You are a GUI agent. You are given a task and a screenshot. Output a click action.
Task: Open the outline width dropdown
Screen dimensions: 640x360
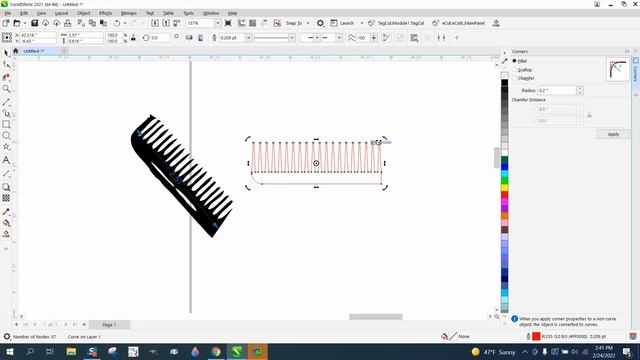tap(248, 38)
